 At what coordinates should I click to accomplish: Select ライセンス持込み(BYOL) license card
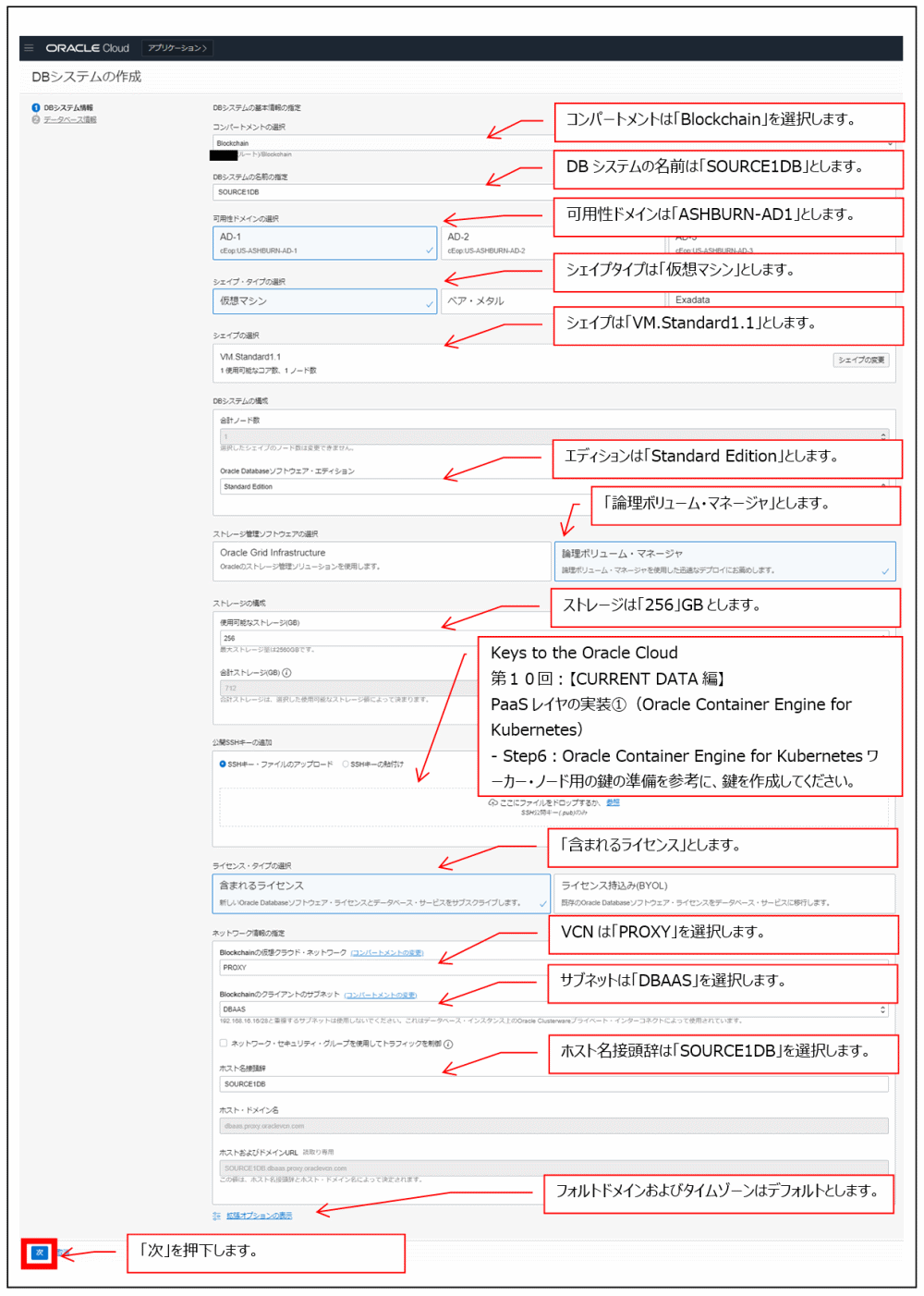[x=725, y=894]
